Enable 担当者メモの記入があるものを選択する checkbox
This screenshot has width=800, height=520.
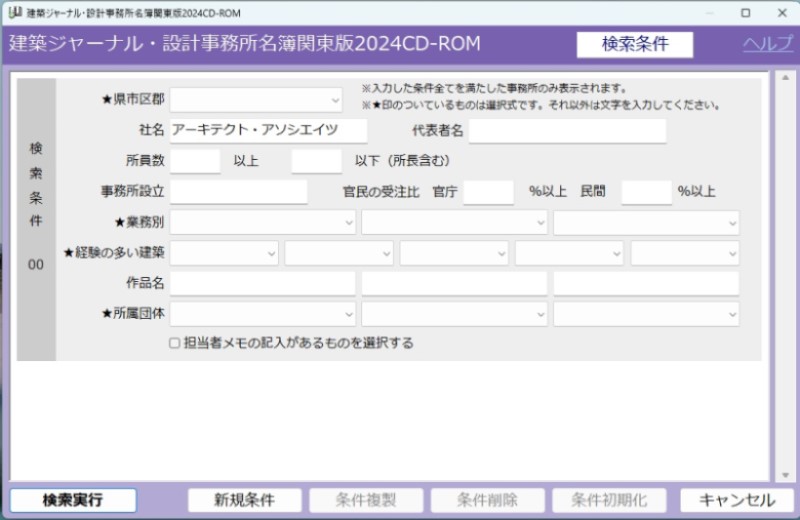pos(175,343)
